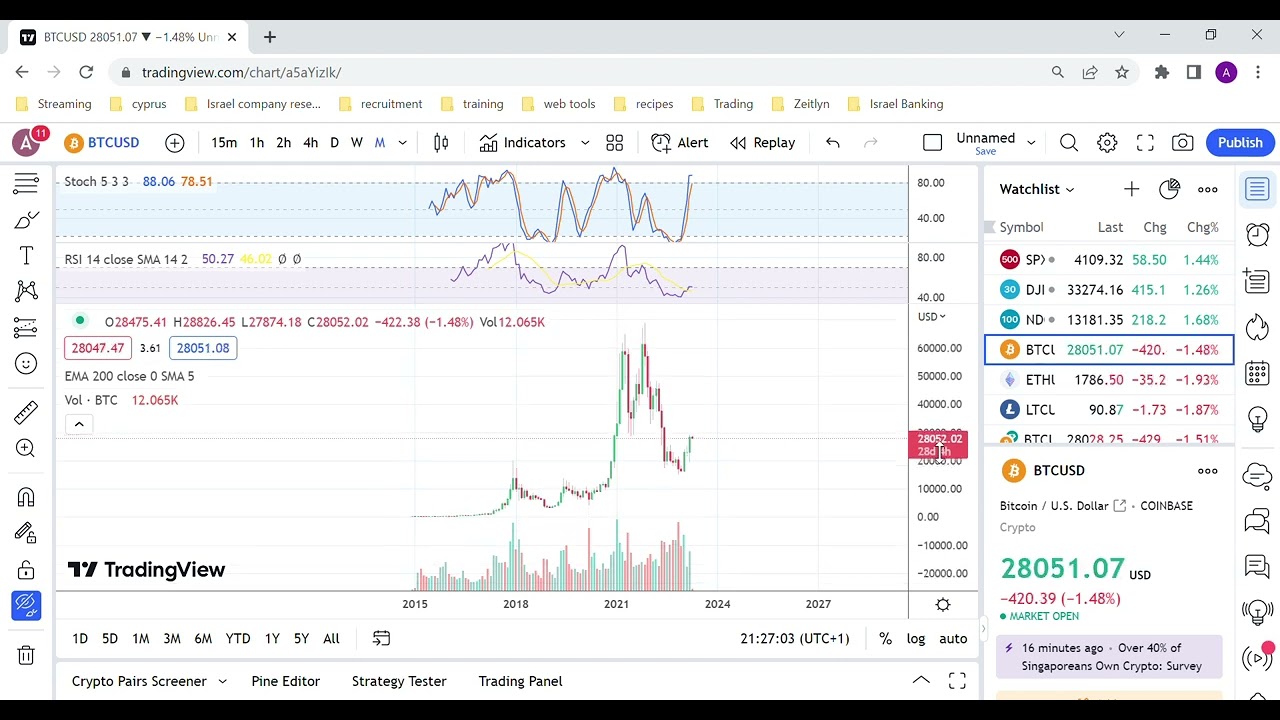Click the Publish button
Image resolution: width=1280 pixels, height=720 pixels.
[1240, 143]
